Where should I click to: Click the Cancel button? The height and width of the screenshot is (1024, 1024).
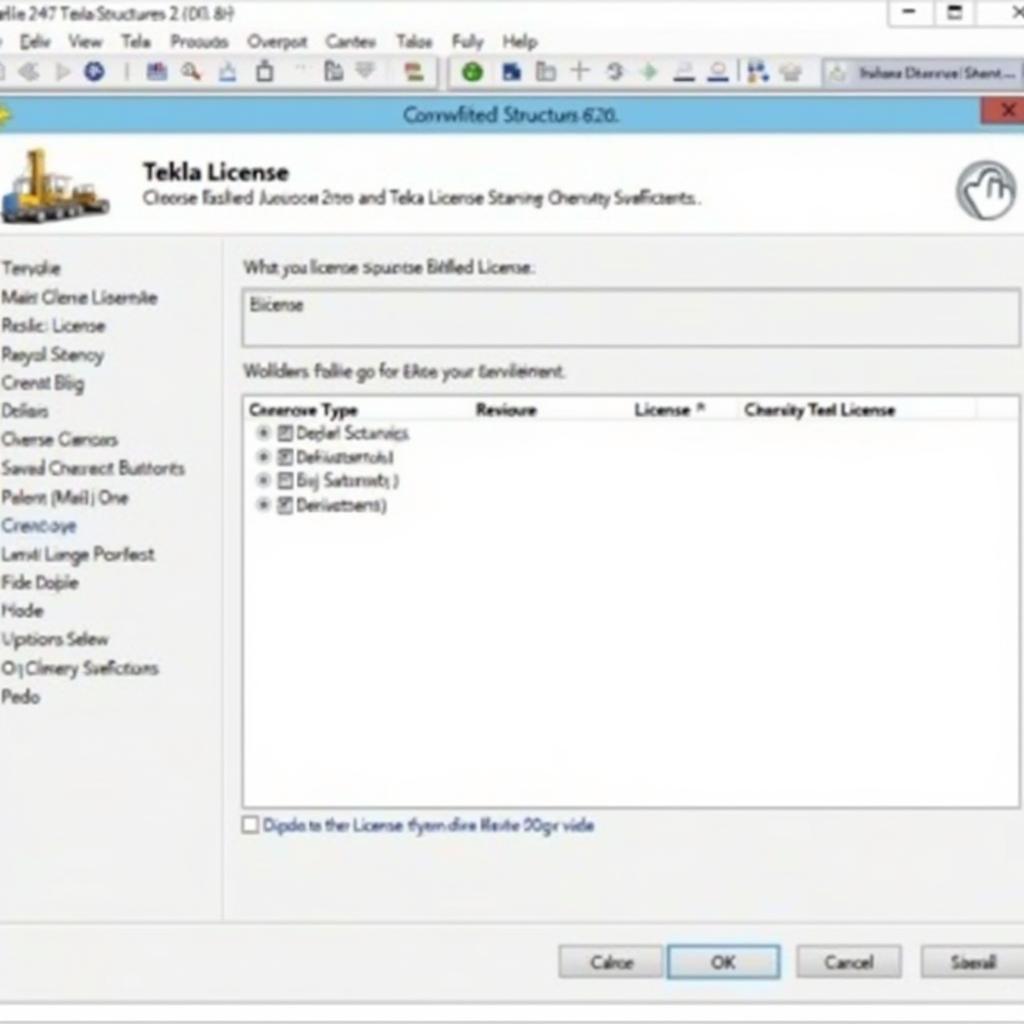[848, 962]
